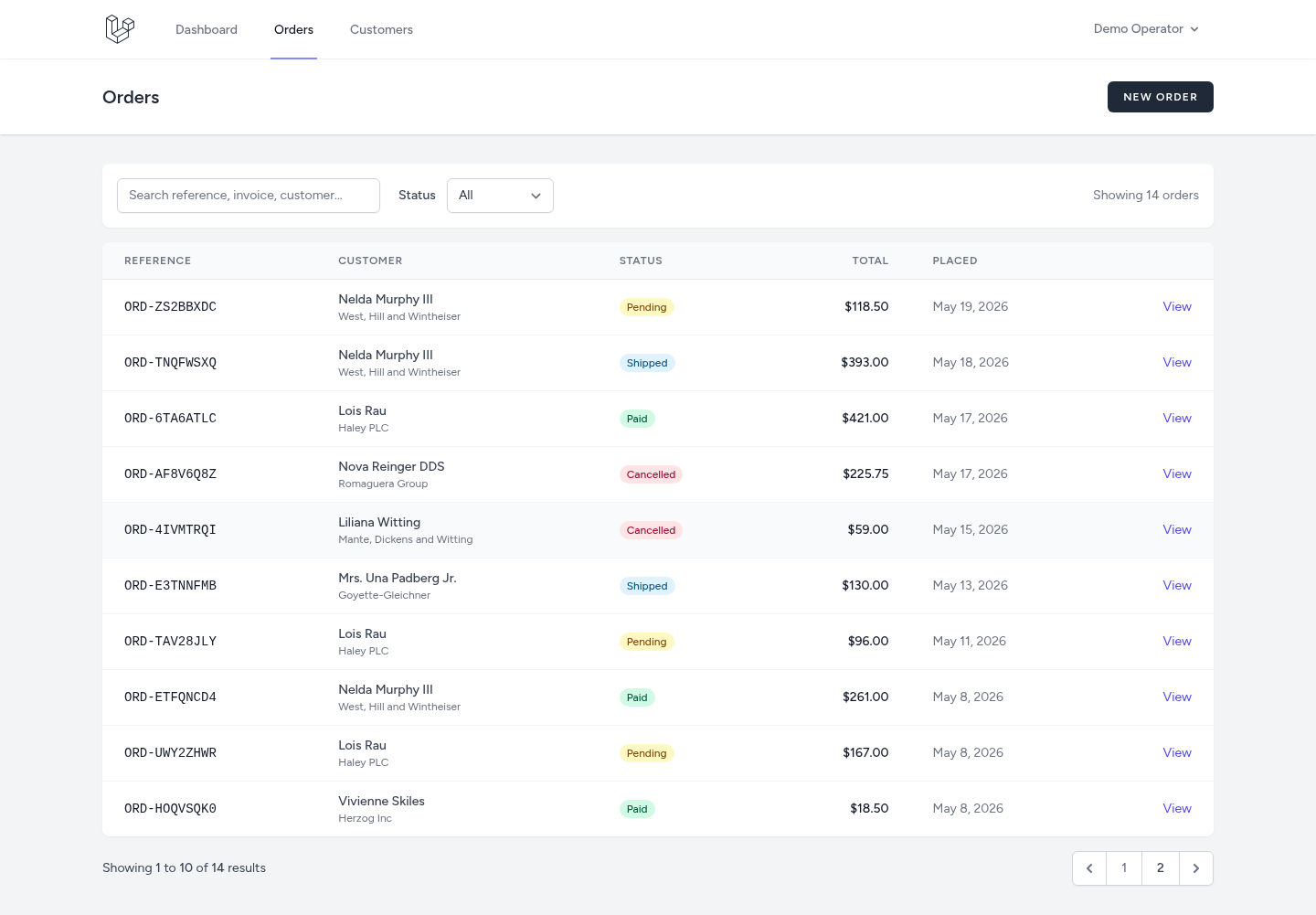Click the $59.00 total amount

(868, 530)
